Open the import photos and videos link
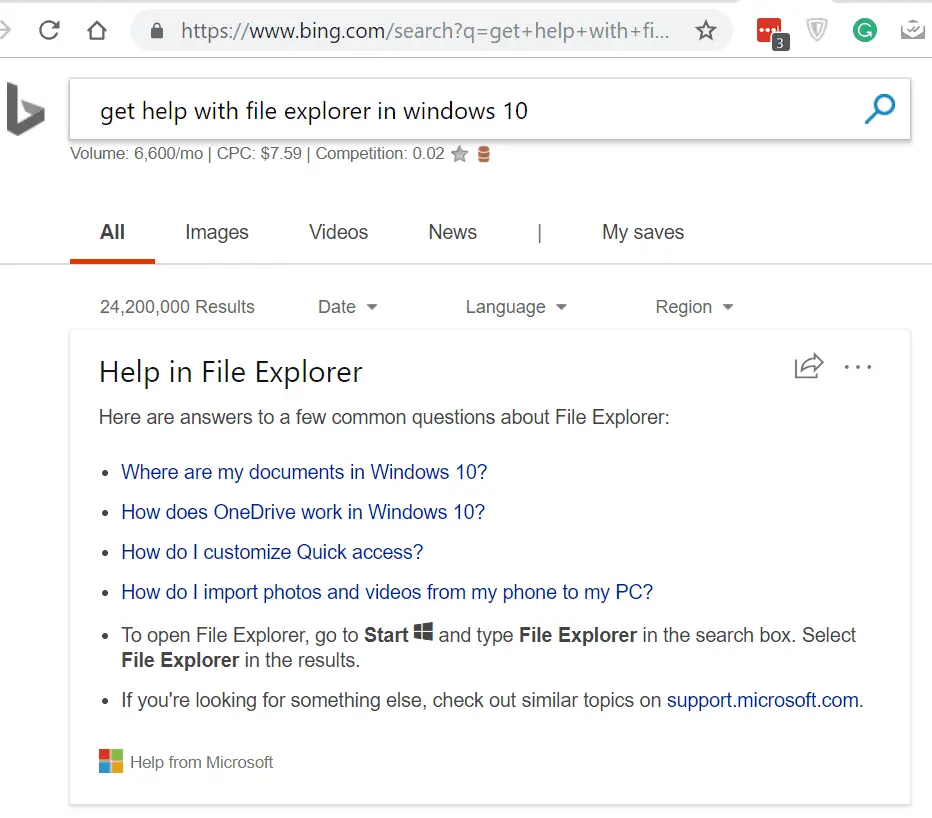Viewport: 932px width, 818px height. pos(387,592)
